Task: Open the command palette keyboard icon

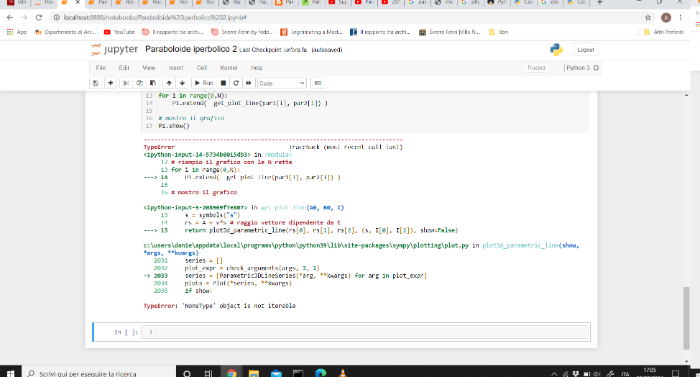Action: point(318,83)
